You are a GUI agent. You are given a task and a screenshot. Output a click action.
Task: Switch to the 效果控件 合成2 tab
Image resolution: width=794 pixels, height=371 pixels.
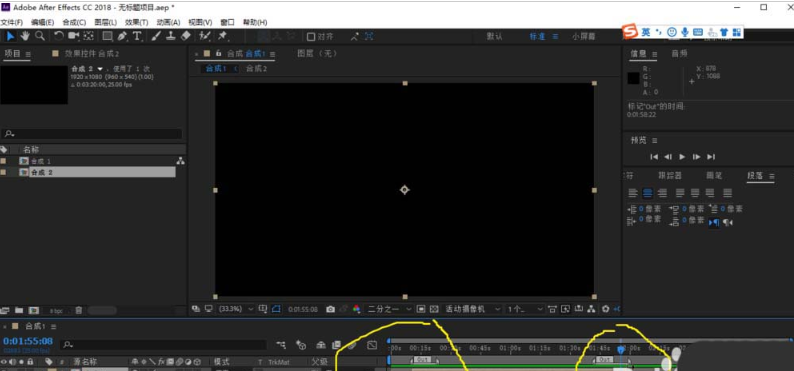(x=92, y=54)
